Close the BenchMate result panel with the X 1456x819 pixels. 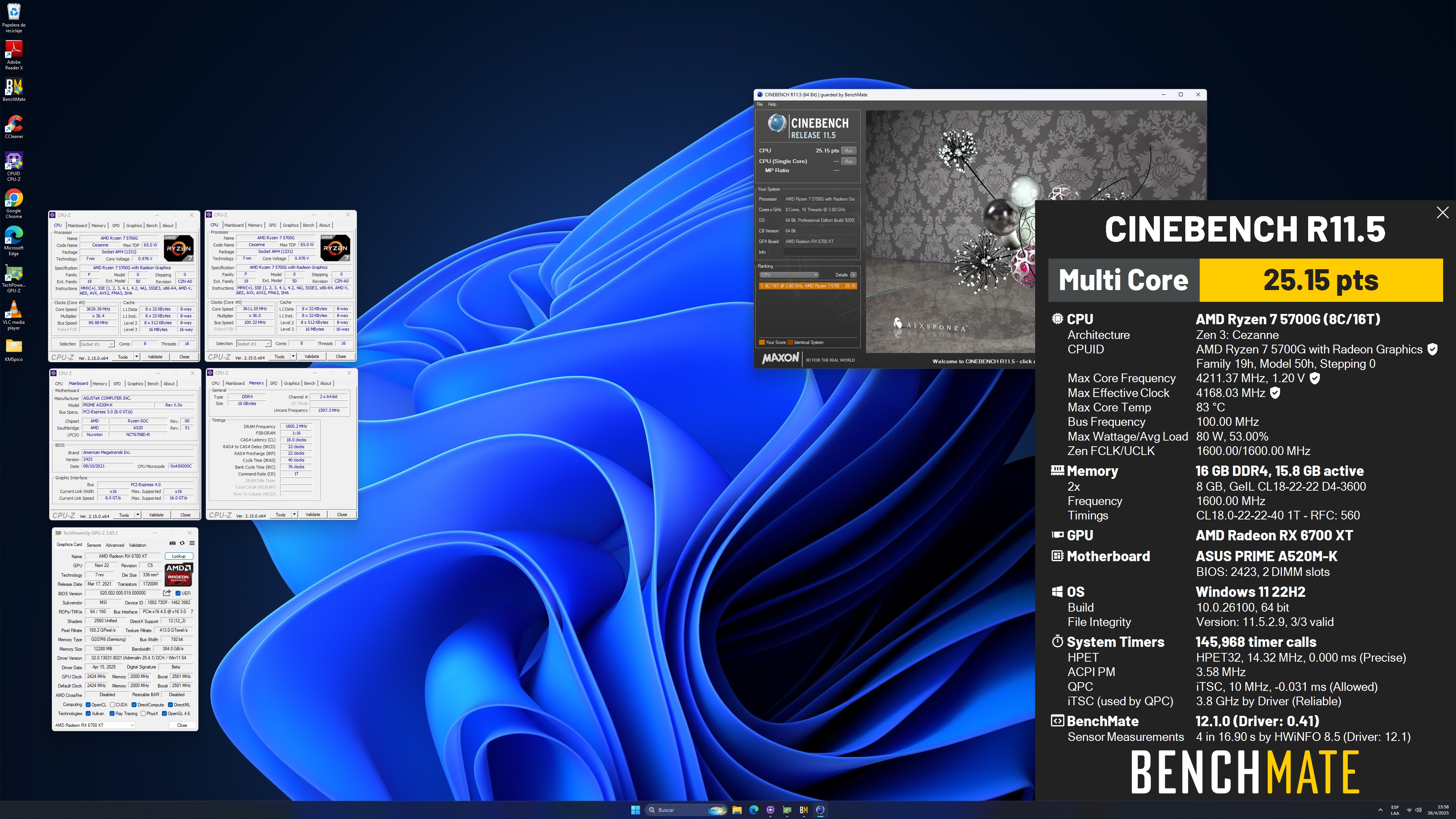[1442, 212]
